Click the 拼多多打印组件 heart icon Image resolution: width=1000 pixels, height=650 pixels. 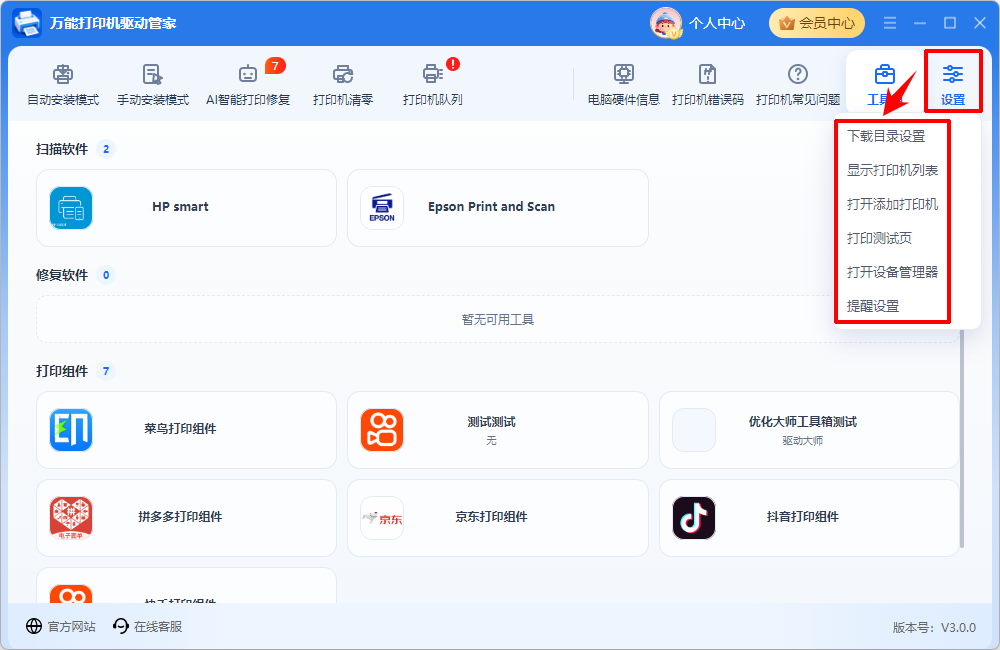click(71, 518)
